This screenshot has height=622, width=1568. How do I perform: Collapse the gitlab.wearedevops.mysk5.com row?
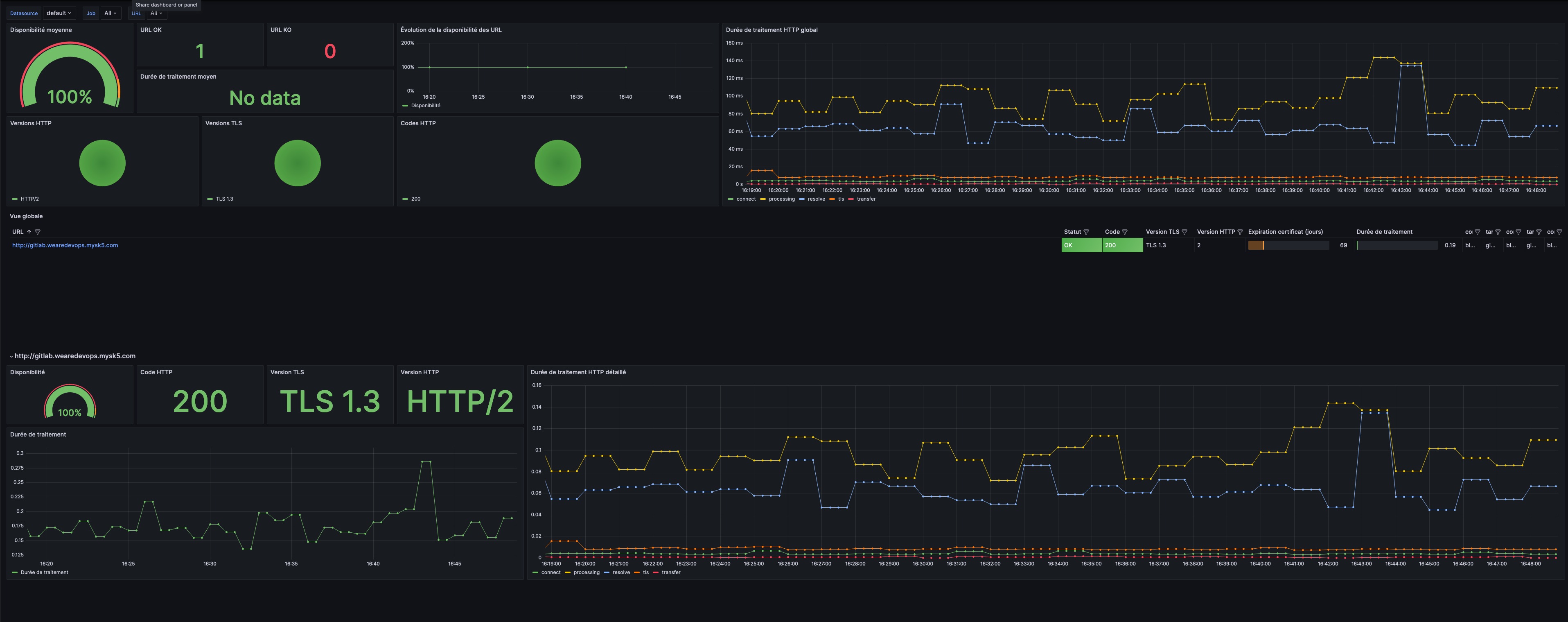click(x=11, y=356)
